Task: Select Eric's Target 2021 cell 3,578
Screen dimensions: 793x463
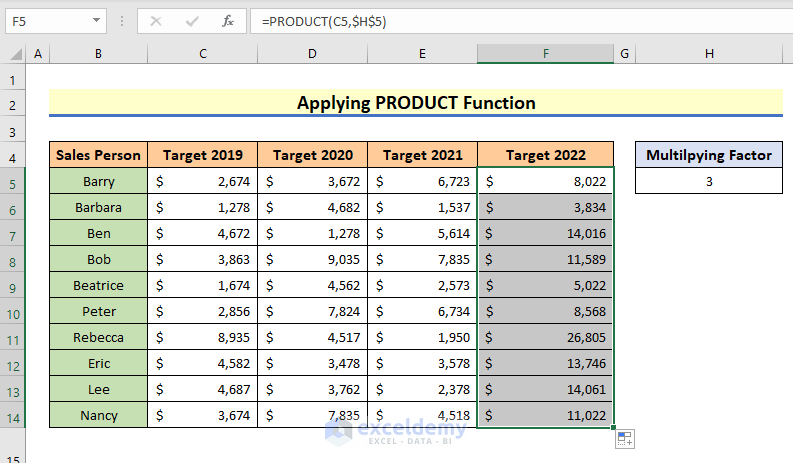Action: (x=422, y=363)
